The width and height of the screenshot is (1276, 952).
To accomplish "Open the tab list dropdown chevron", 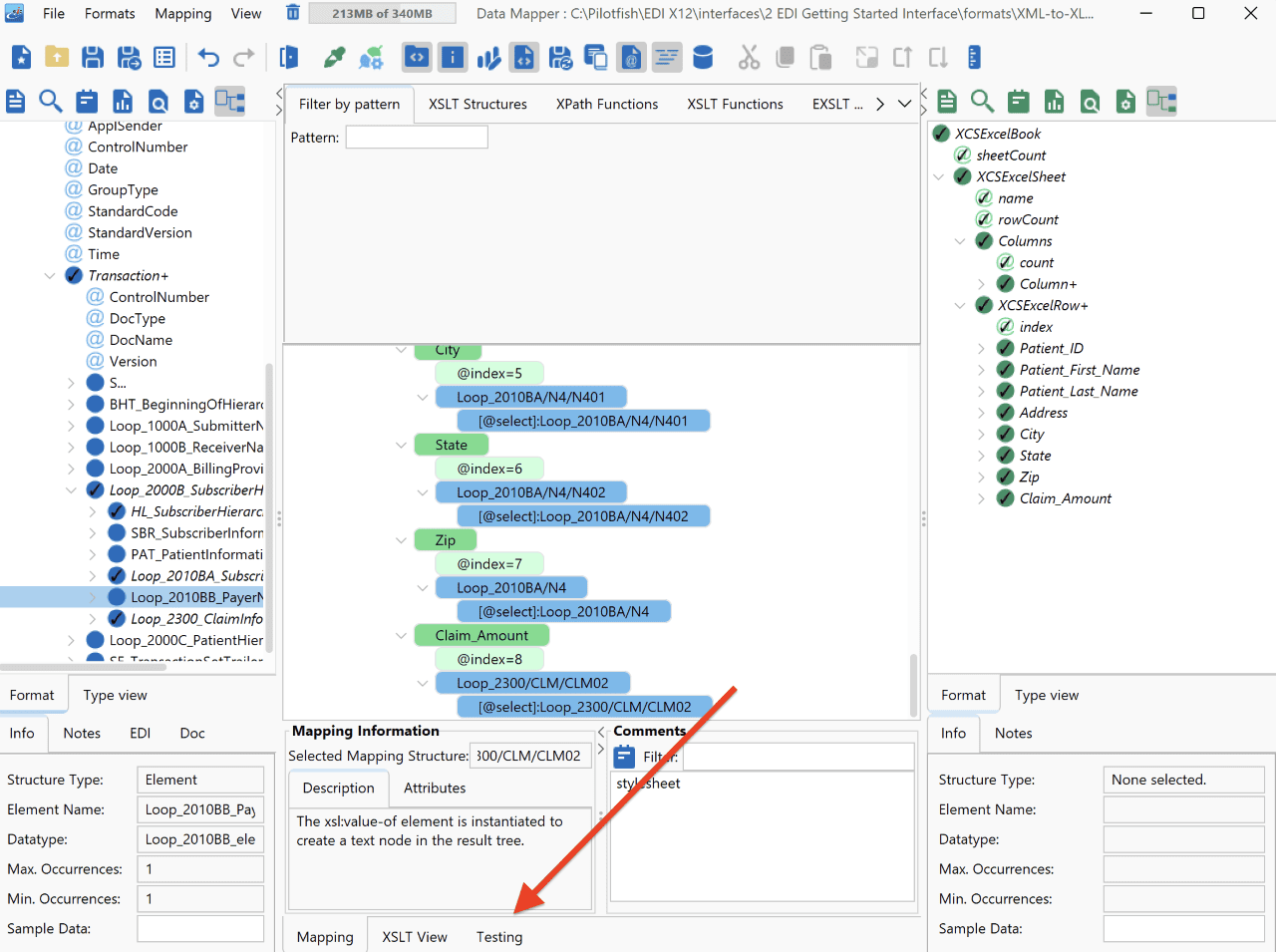I will pos(904,104).
